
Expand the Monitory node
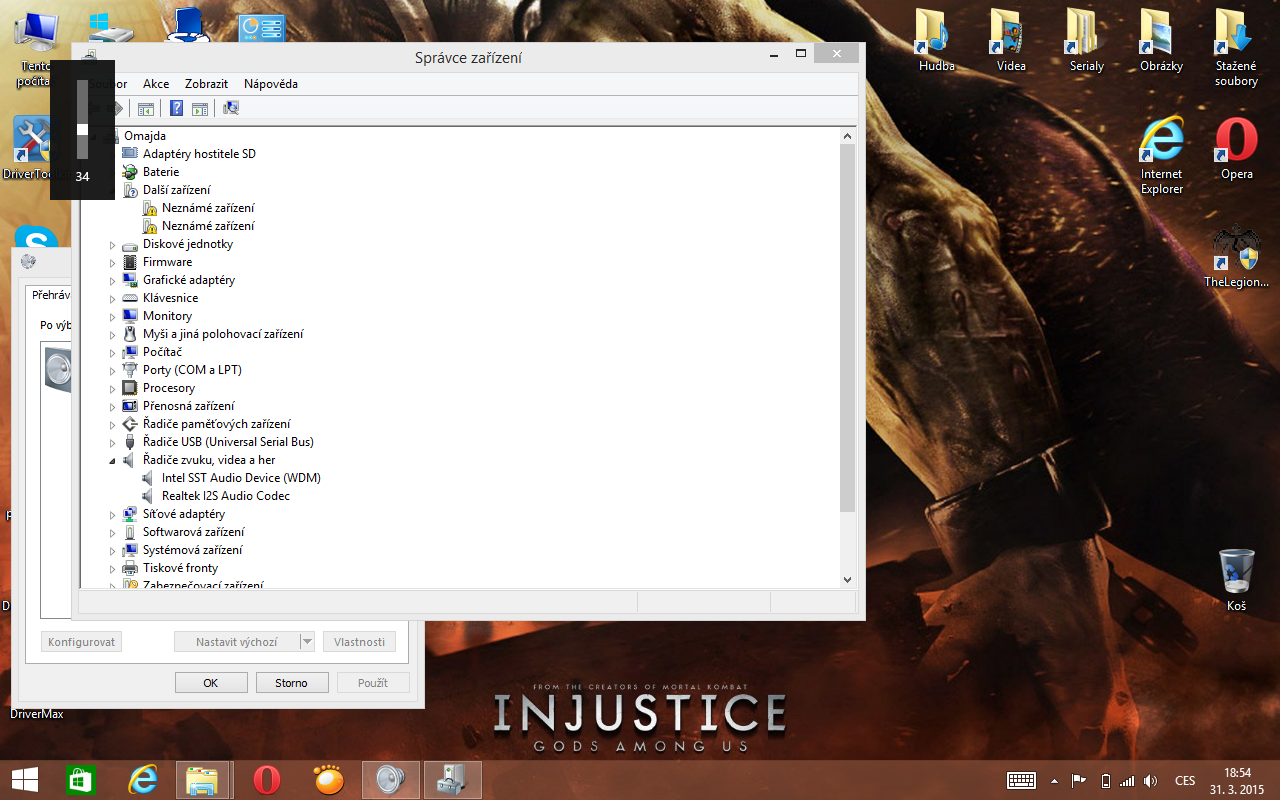click(113, 317)
